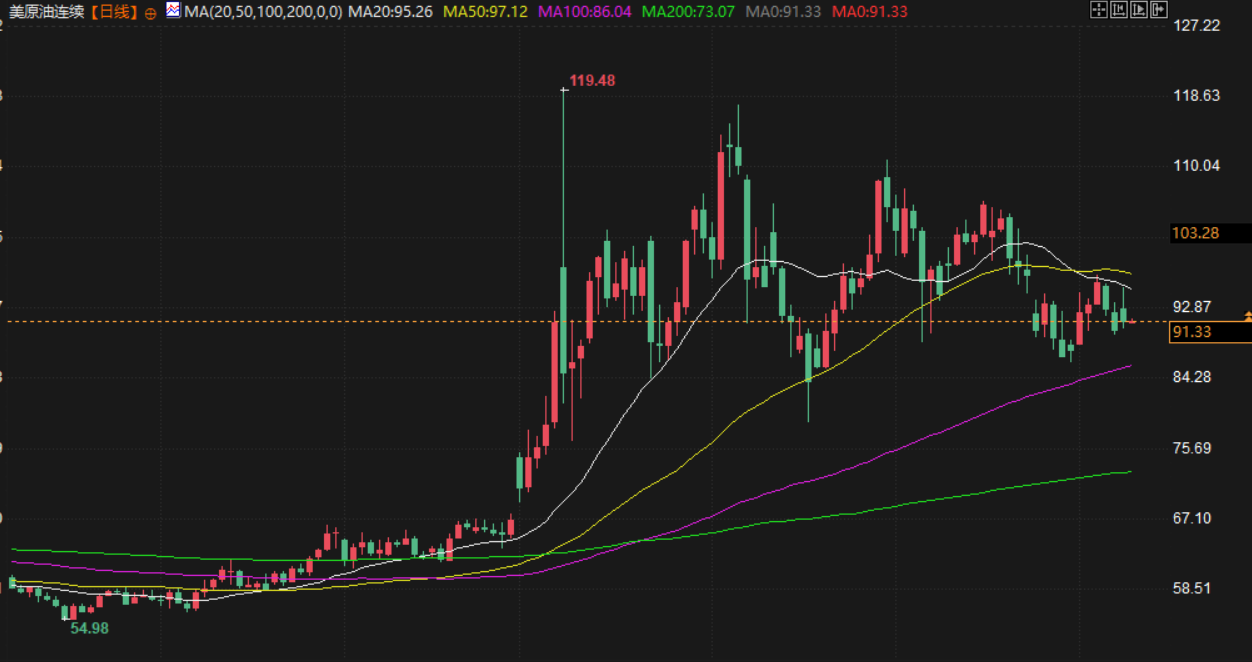
Task: Click the gray MA0:91.33 legend value
Action: pos(784,12)
